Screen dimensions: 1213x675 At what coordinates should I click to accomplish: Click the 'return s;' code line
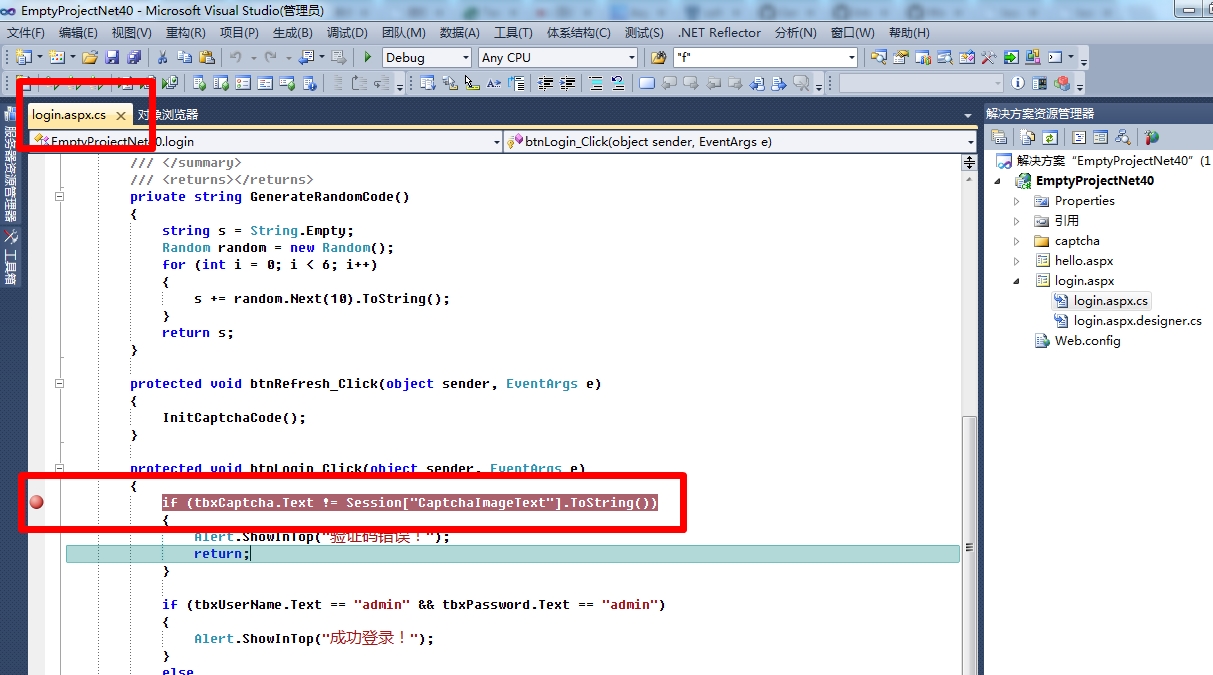197,333
